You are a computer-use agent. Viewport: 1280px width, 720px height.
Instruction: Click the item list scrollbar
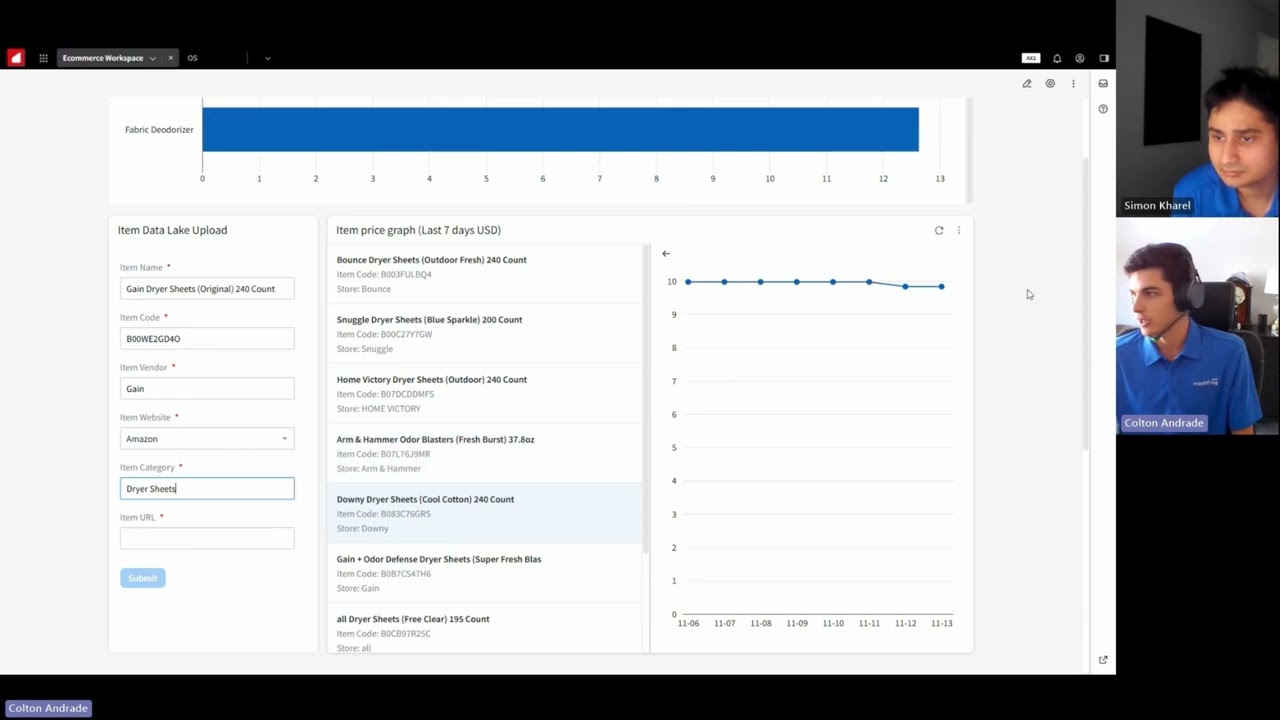(x=645, y=400)
